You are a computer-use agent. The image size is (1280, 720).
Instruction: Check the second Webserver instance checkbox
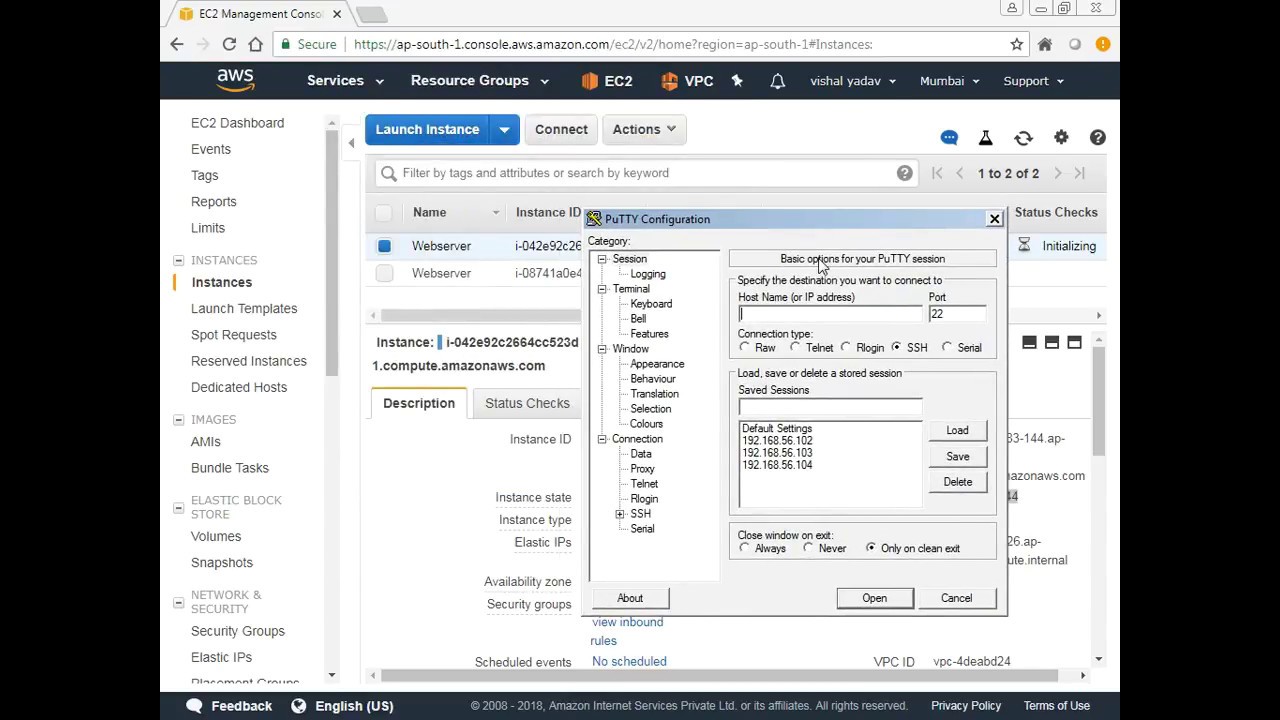point(384,273)
